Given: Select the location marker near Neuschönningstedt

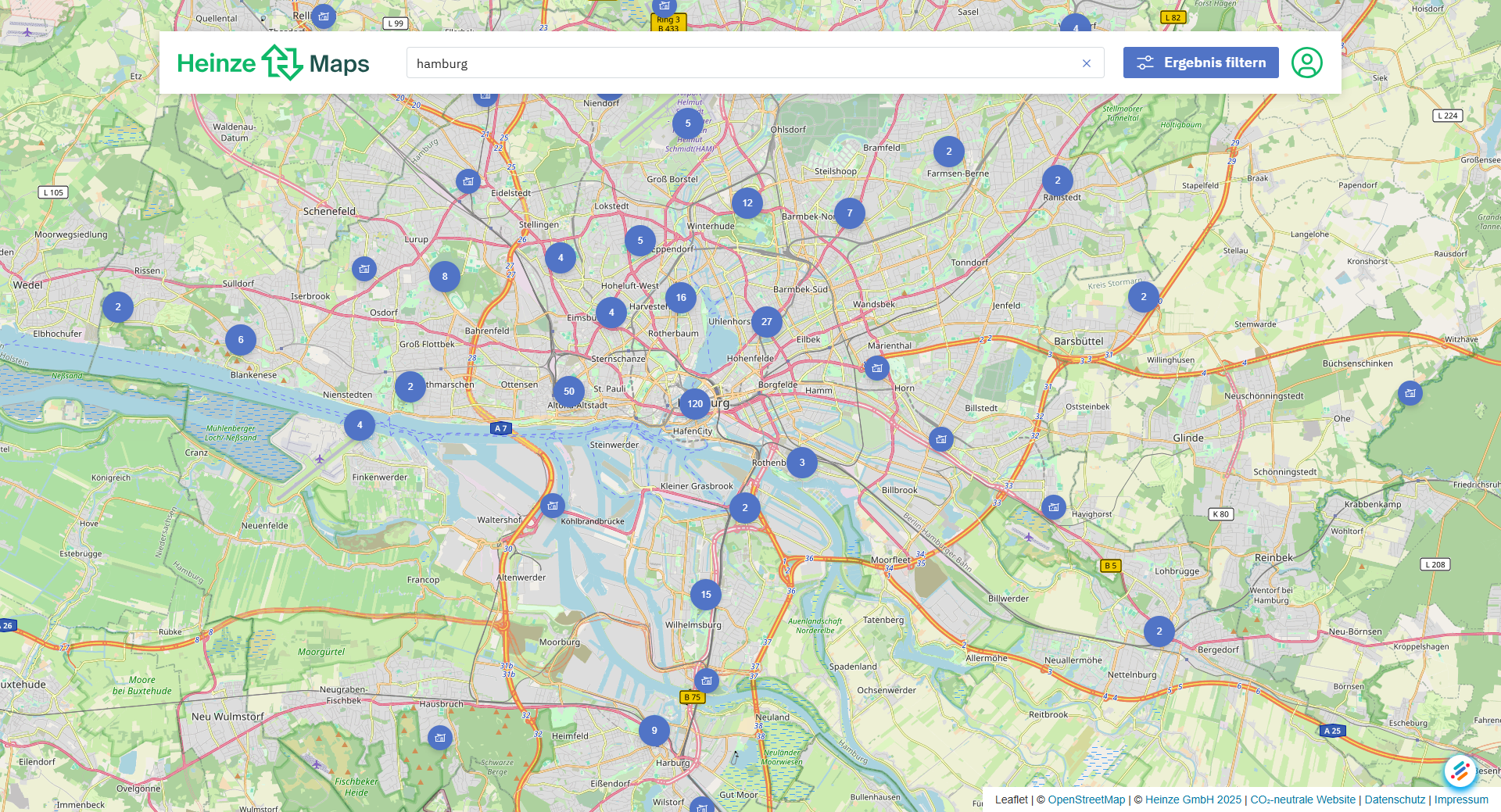Looking at the screenshot, I should pos(1410,393).
